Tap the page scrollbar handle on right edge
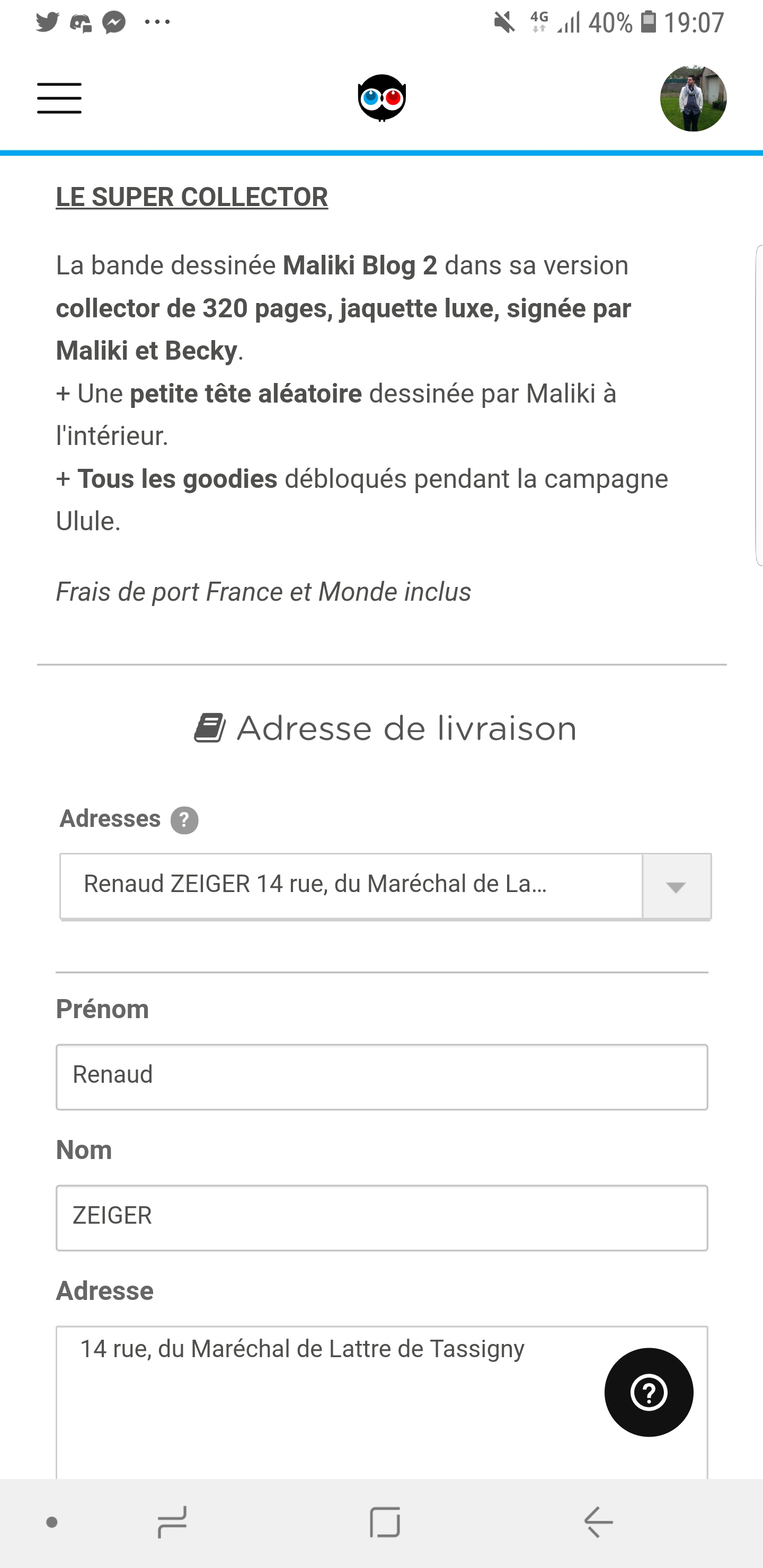 point(759,405)
